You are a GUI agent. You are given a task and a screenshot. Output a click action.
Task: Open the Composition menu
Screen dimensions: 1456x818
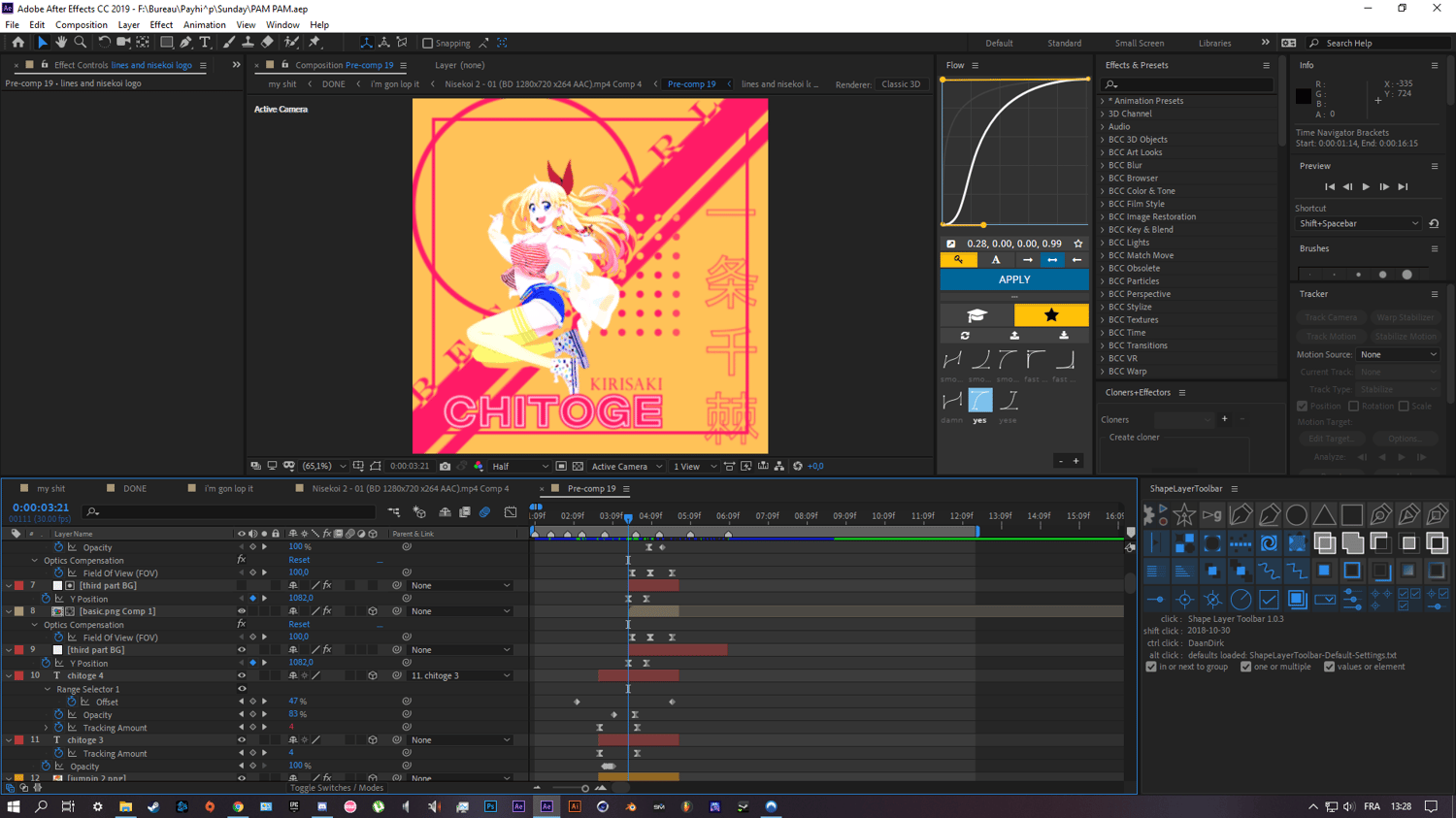coord(81,25)
